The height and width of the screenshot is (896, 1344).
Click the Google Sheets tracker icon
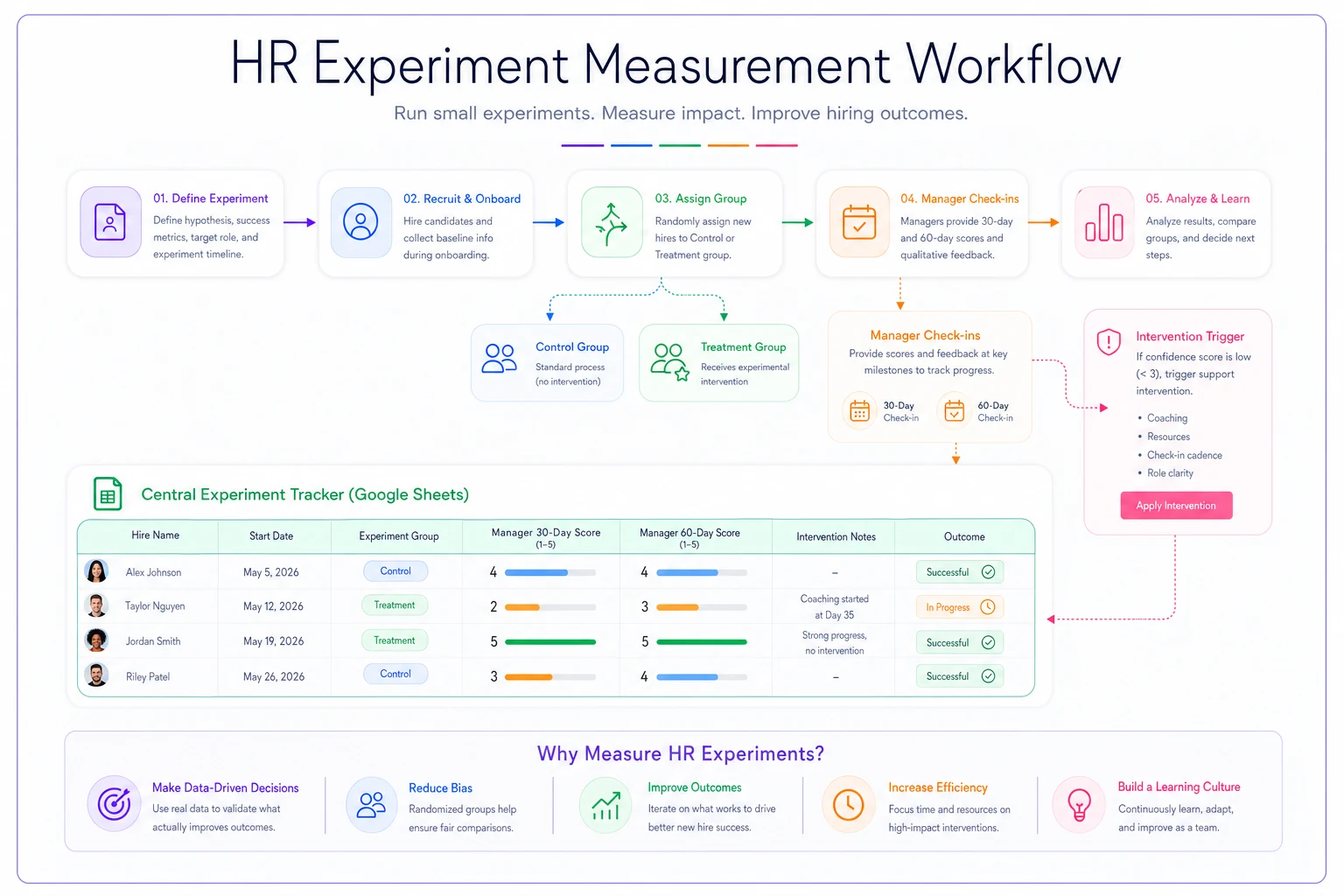coord(108,494)
